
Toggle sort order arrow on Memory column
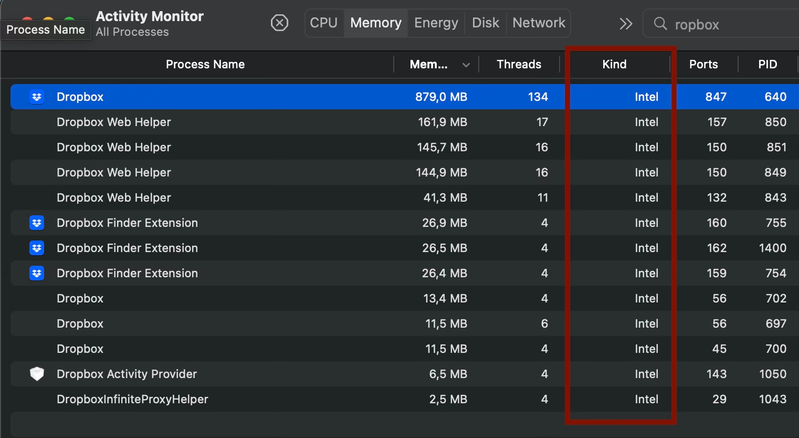coord(466,65)
